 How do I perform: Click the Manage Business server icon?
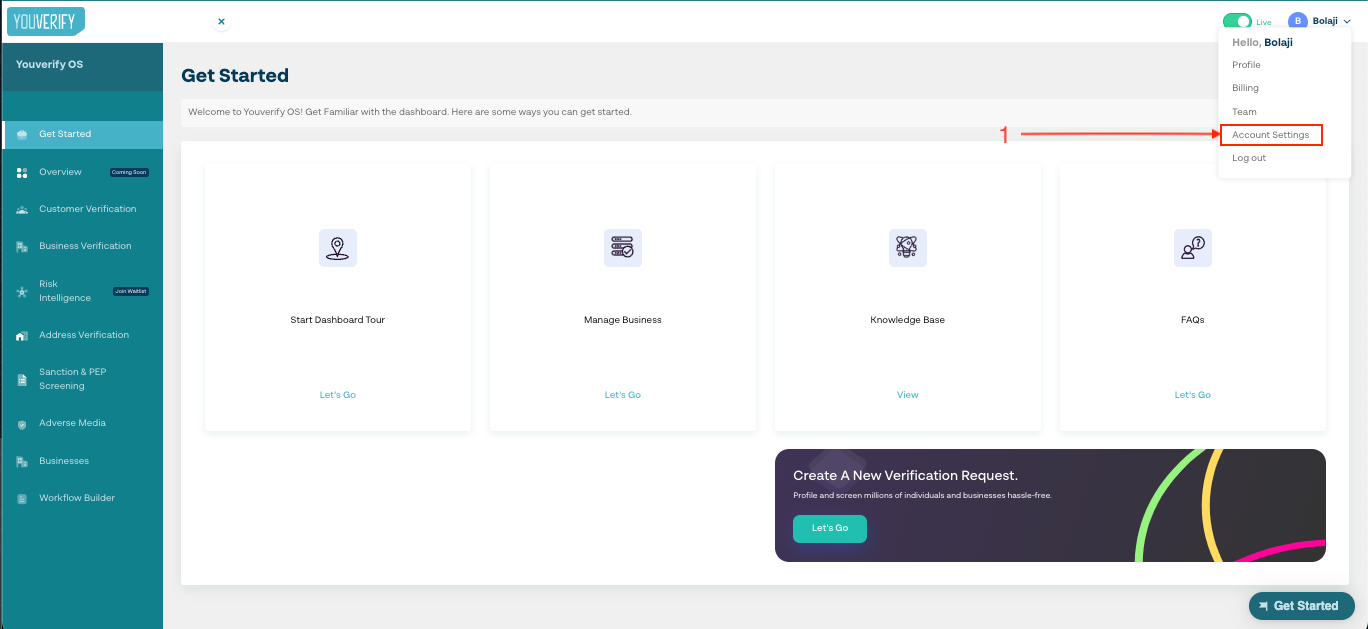[622, 248]
